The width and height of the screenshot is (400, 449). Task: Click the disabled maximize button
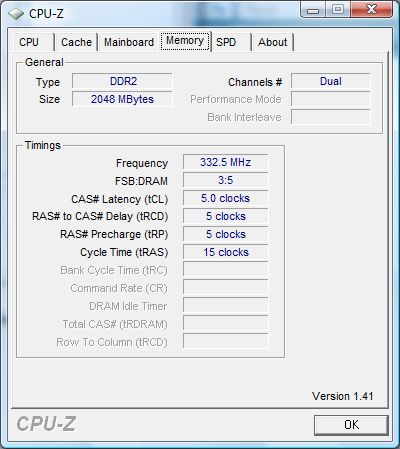click(x=338, y=10)
